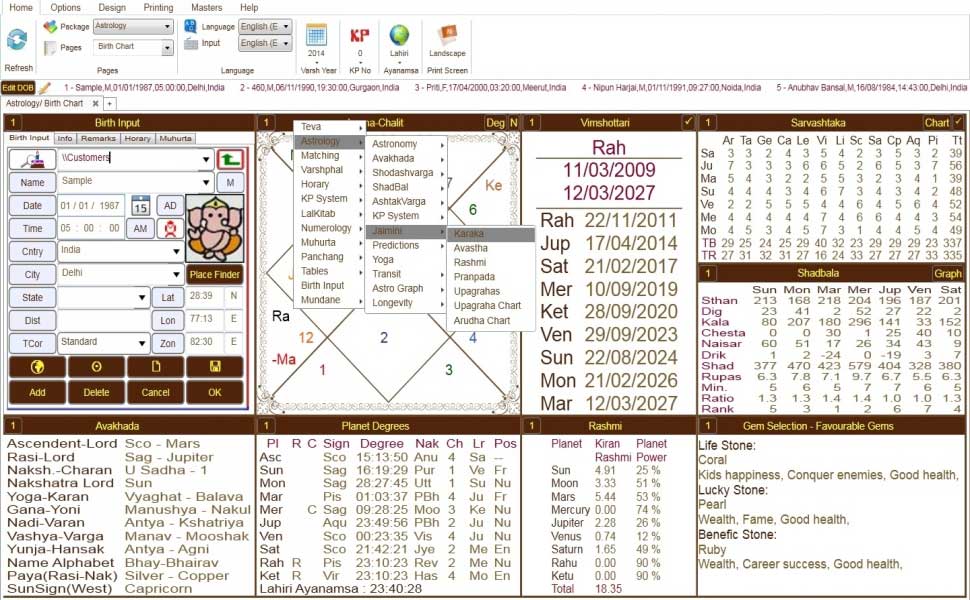Click the Package colored icon
This screenshot has height=600, width=970.
click(x=50, y=27)
